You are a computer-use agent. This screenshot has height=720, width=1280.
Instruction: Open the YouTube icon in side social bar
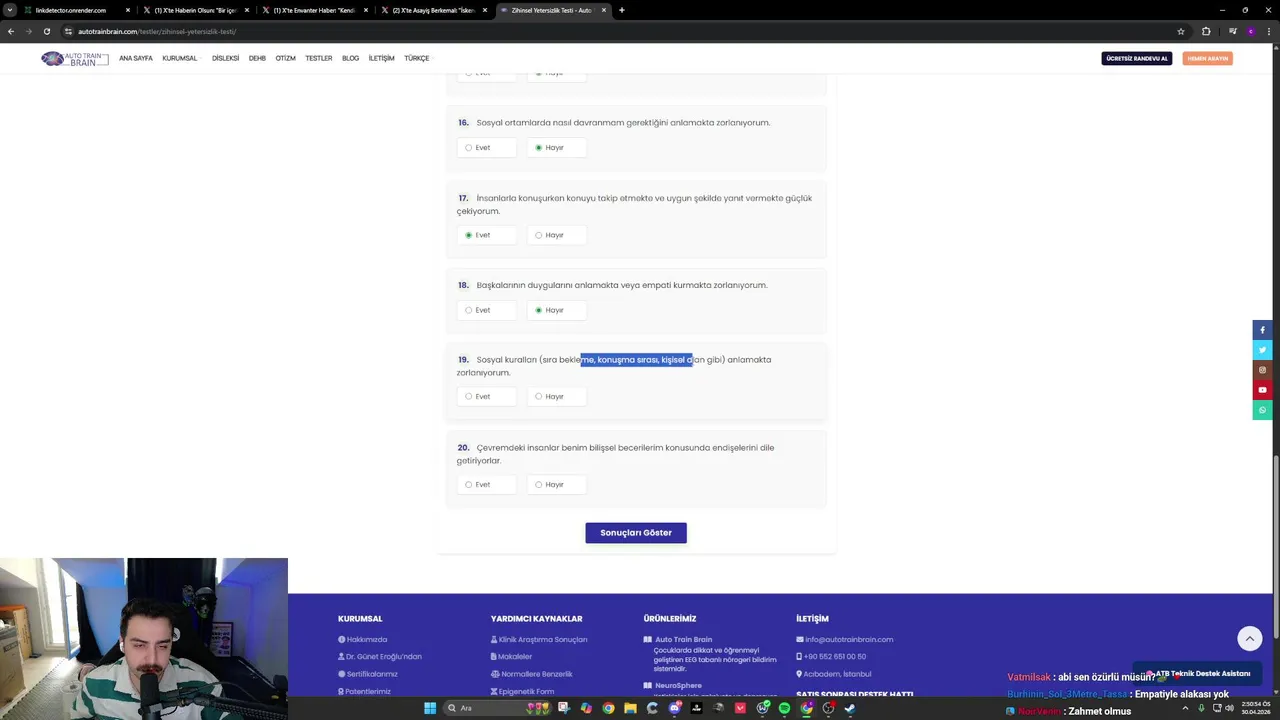coord(1262,390)
